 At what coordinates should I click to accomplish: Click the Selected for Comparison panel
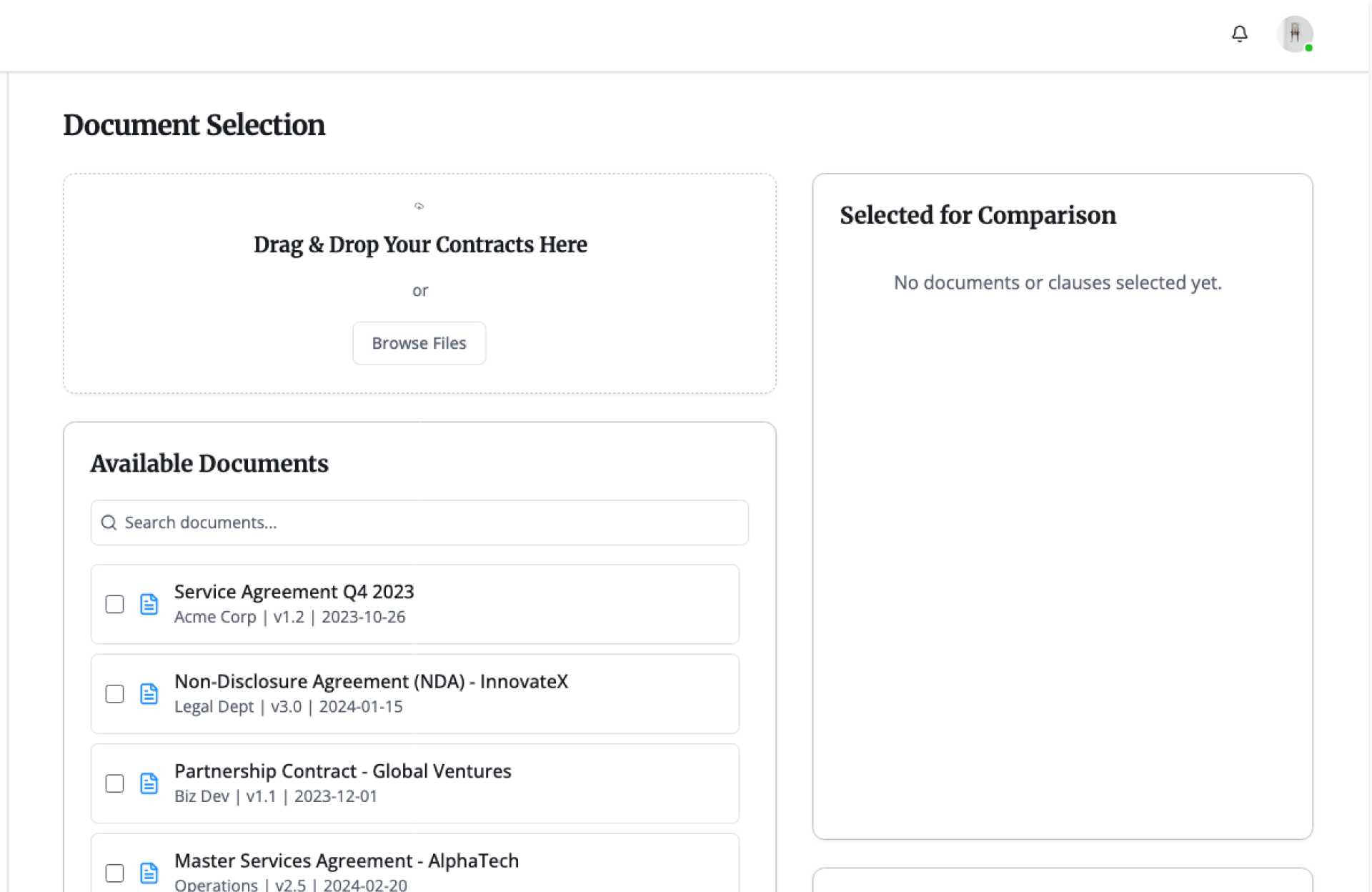[x=1062, y=536]
